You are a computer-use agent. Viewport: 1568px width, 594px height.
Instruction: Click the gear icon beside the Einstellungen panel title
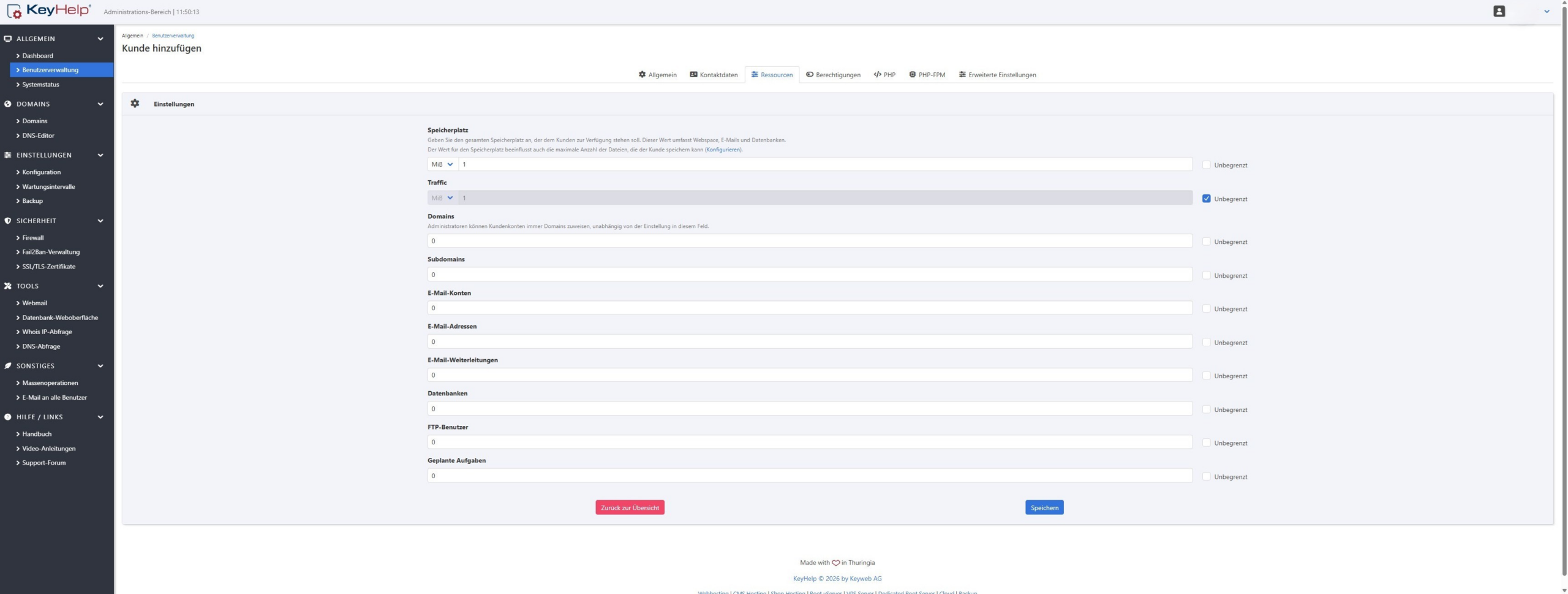[x=135, y=104]
